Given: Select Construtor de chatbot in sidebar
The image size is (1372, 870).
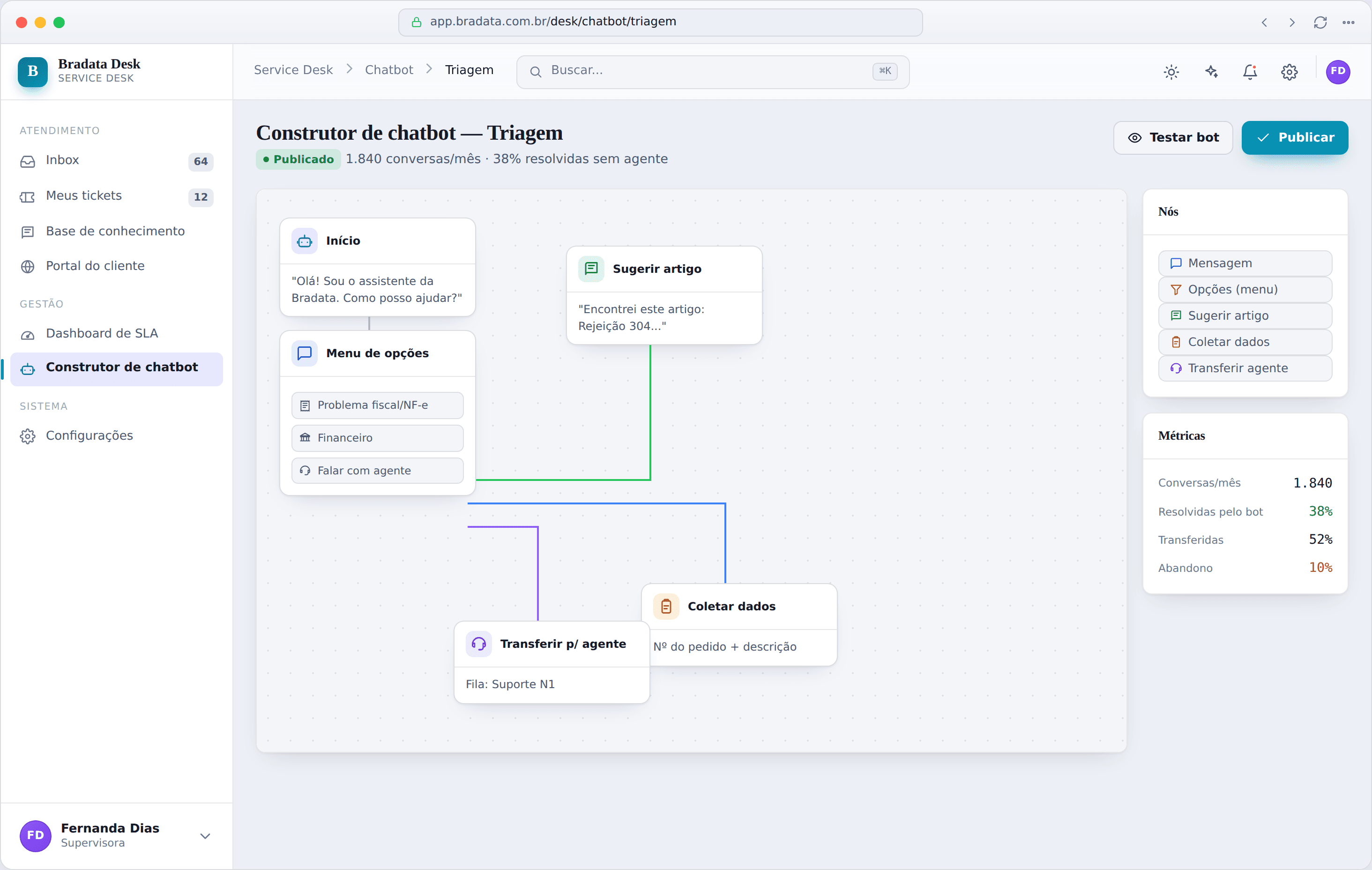Looking at the screenshot, I should click(116, 369).
